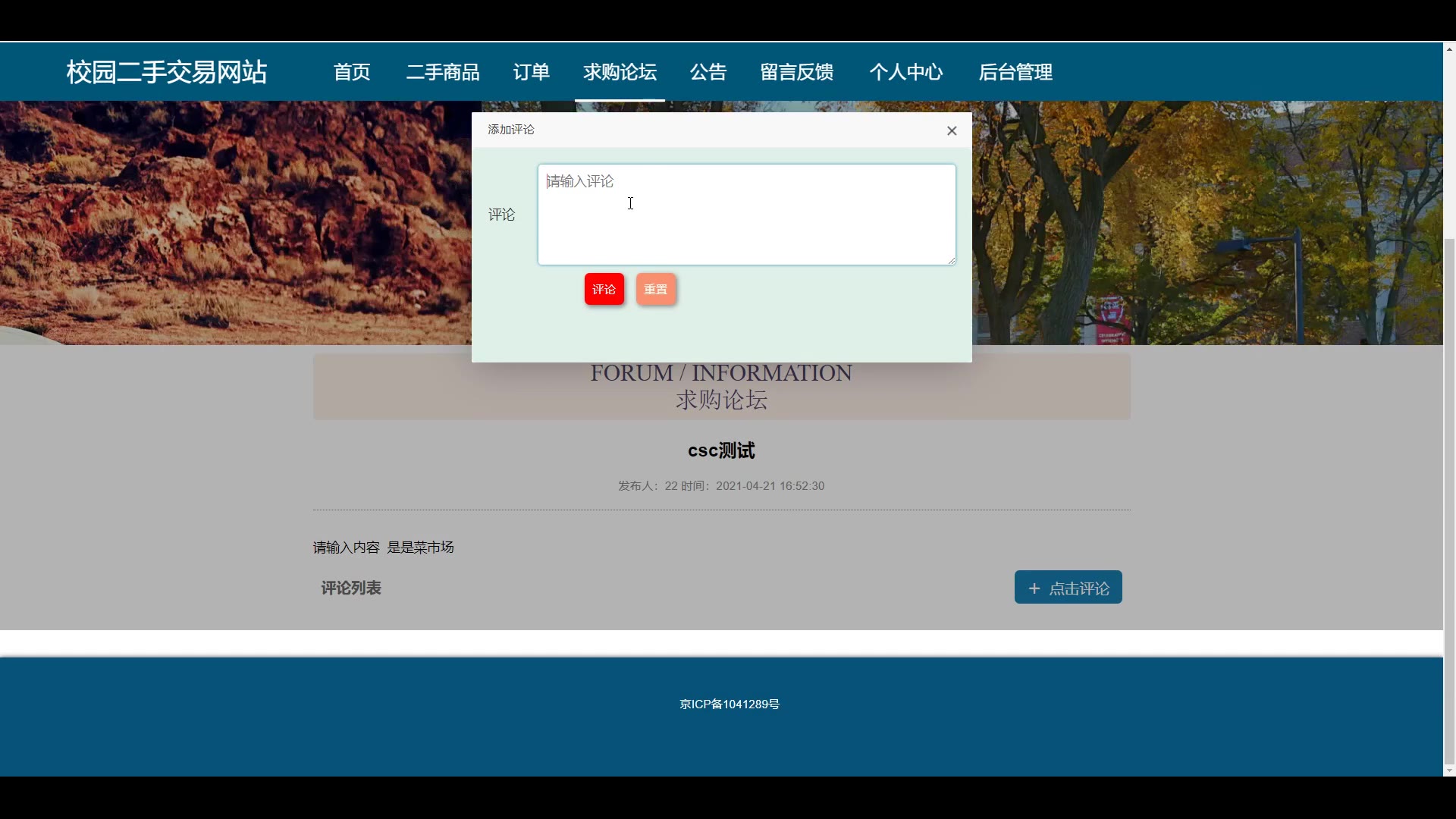Click the 重置 reset button

click(656, 289)
